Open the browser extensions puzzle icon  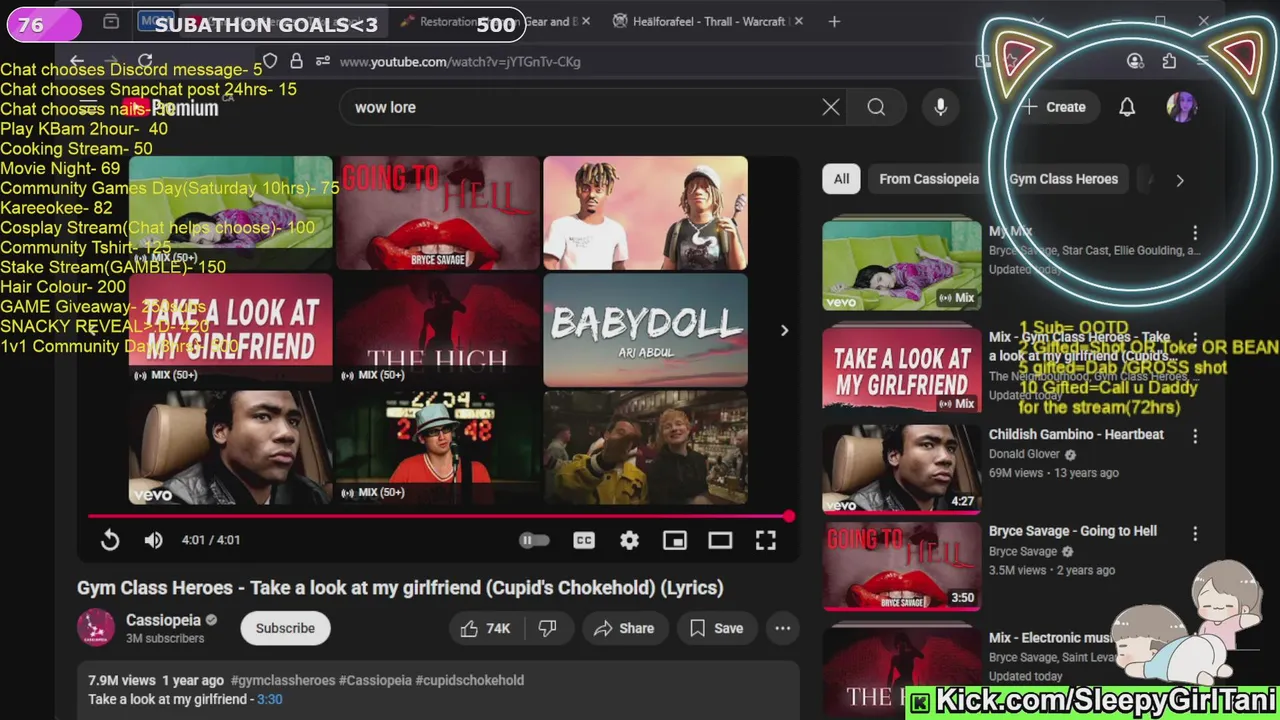1169,61
